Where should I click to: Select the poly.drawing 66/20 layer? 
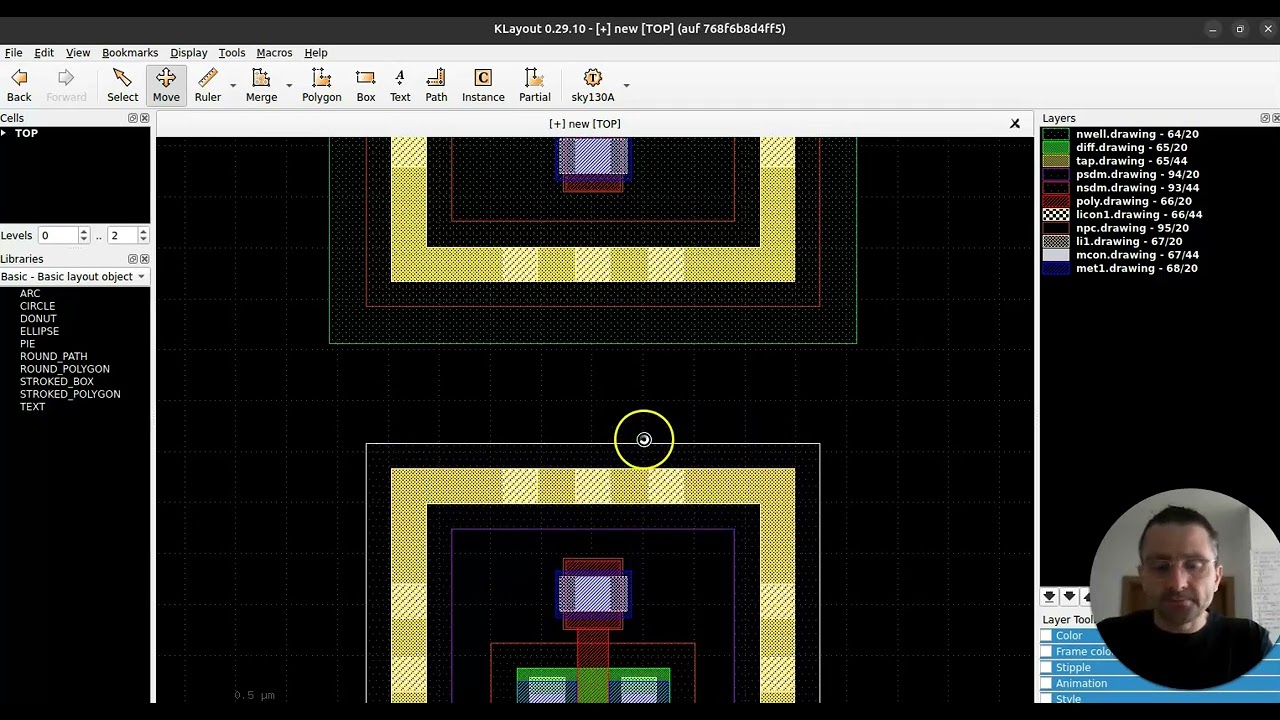(x=1133, y=201)
